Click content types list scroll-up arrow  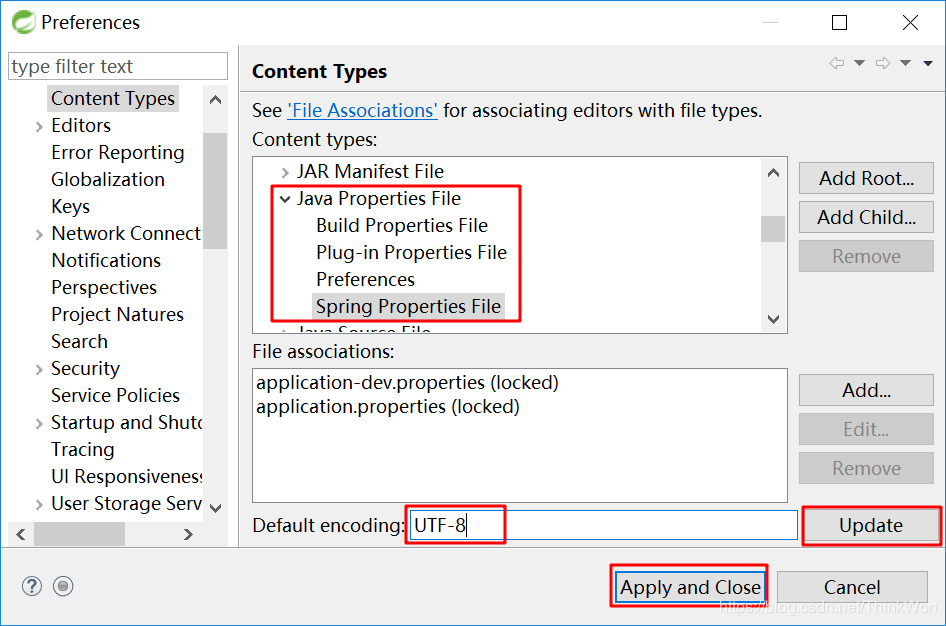click(x=773, y=173)
